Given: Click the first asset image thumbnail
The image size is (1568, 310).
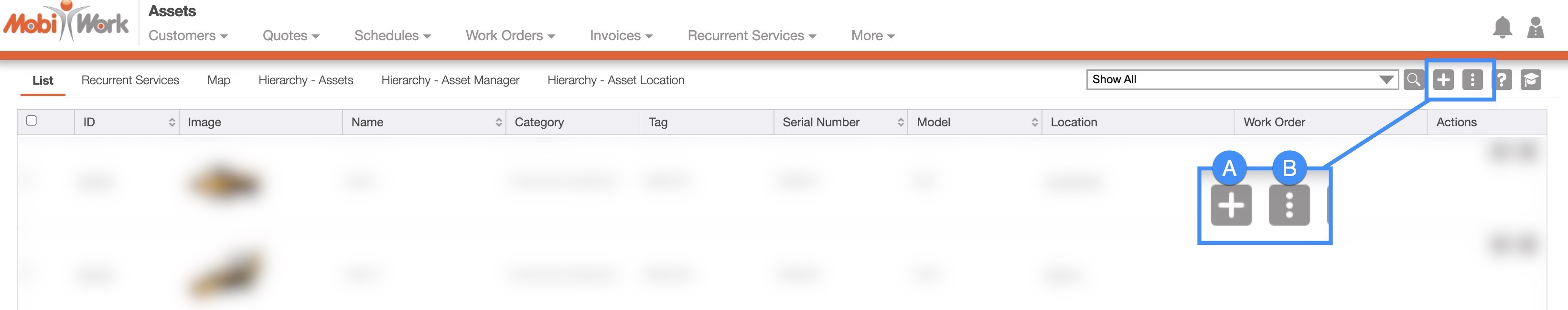Looking at the screenshot, I should (x=226, y=182).
